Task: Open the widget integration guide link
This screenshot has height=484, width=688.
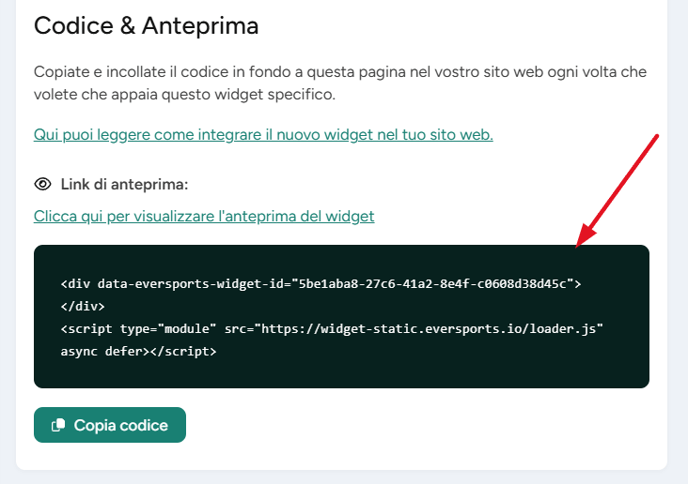Action: click(x=263, y=135)
